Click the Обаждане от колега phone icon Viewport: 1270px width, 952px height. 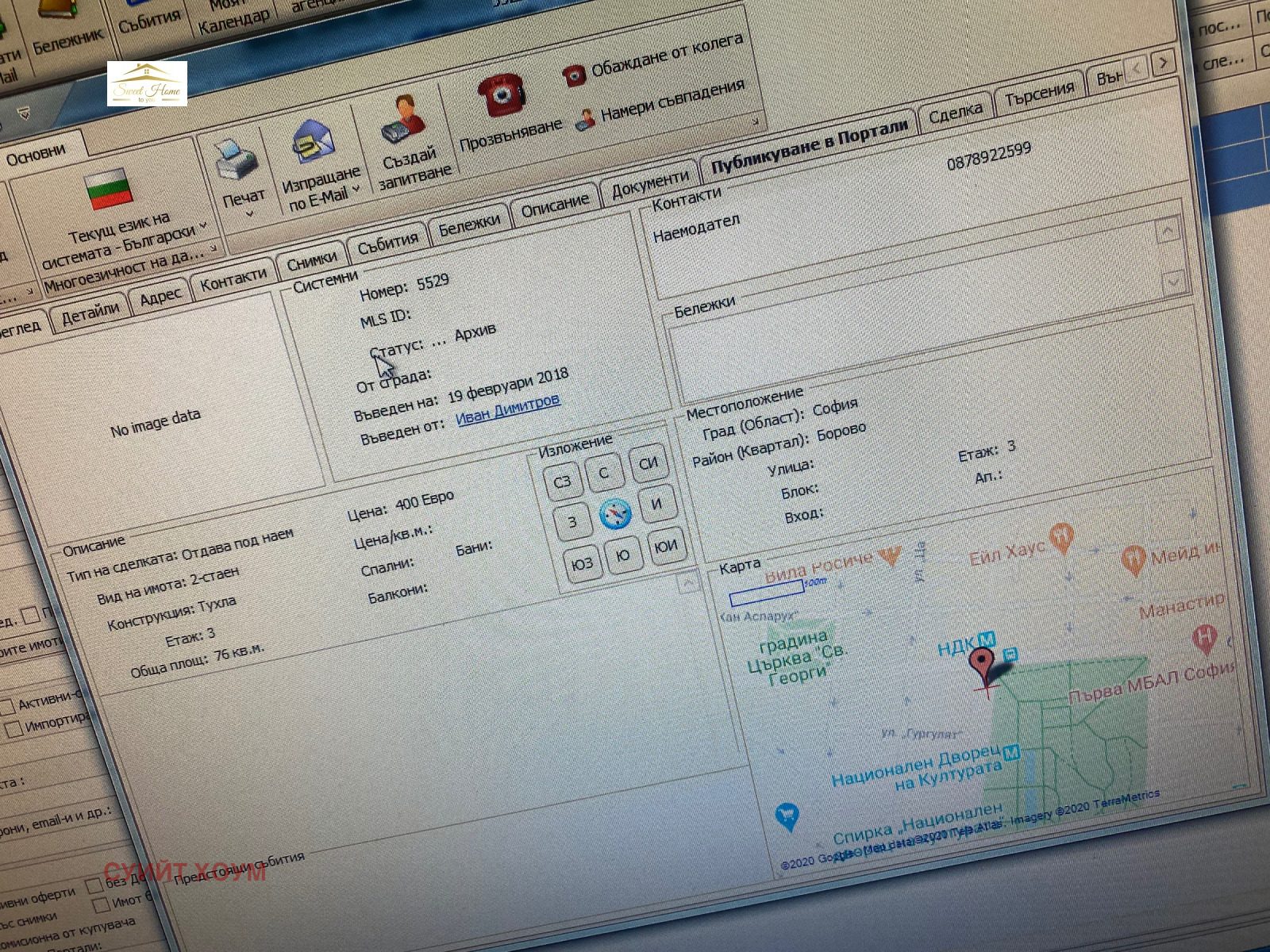point(574,75)
